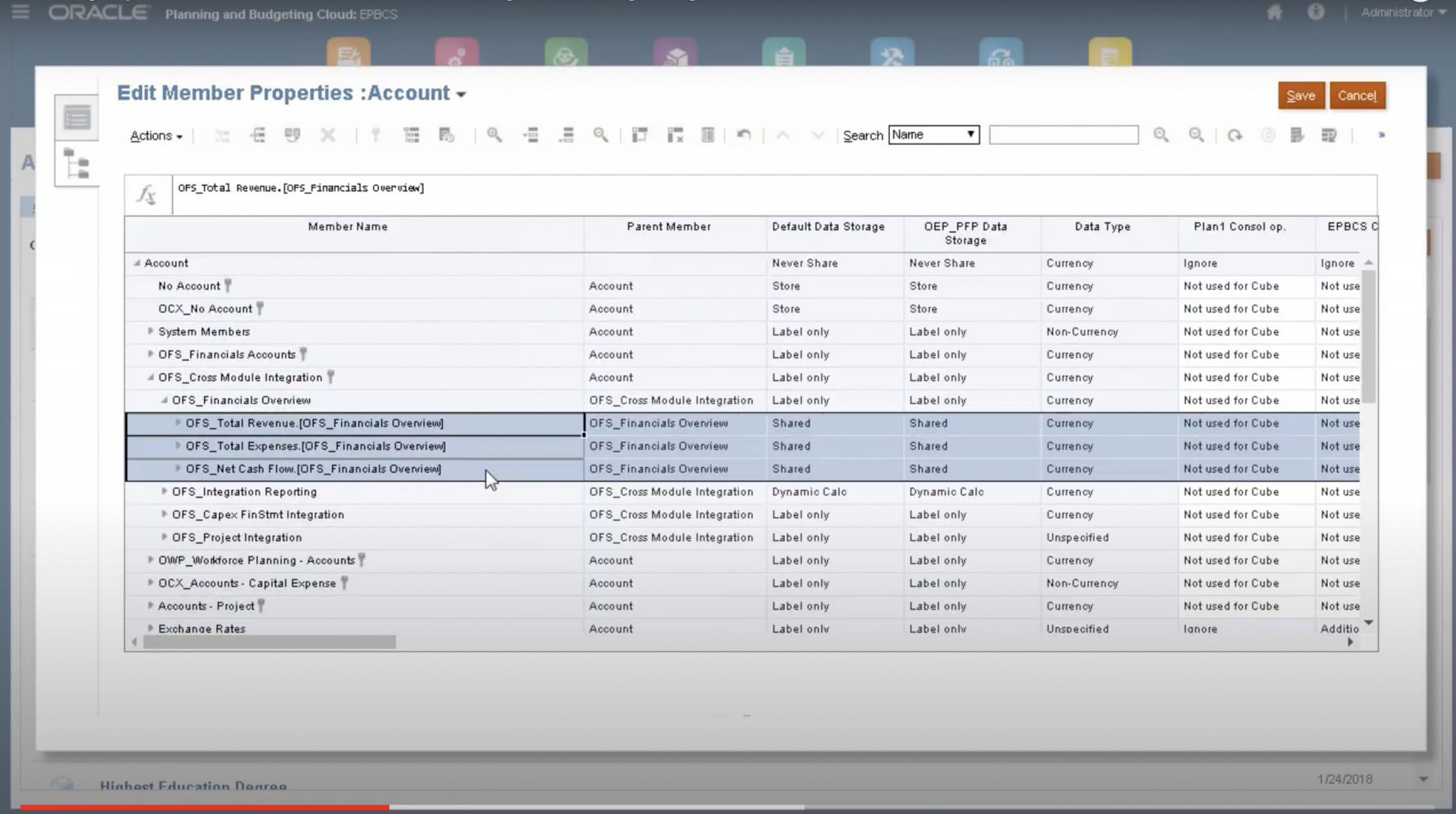Open the Actions menu
The image size is (1456, 814).
click(x=154, y=135)
